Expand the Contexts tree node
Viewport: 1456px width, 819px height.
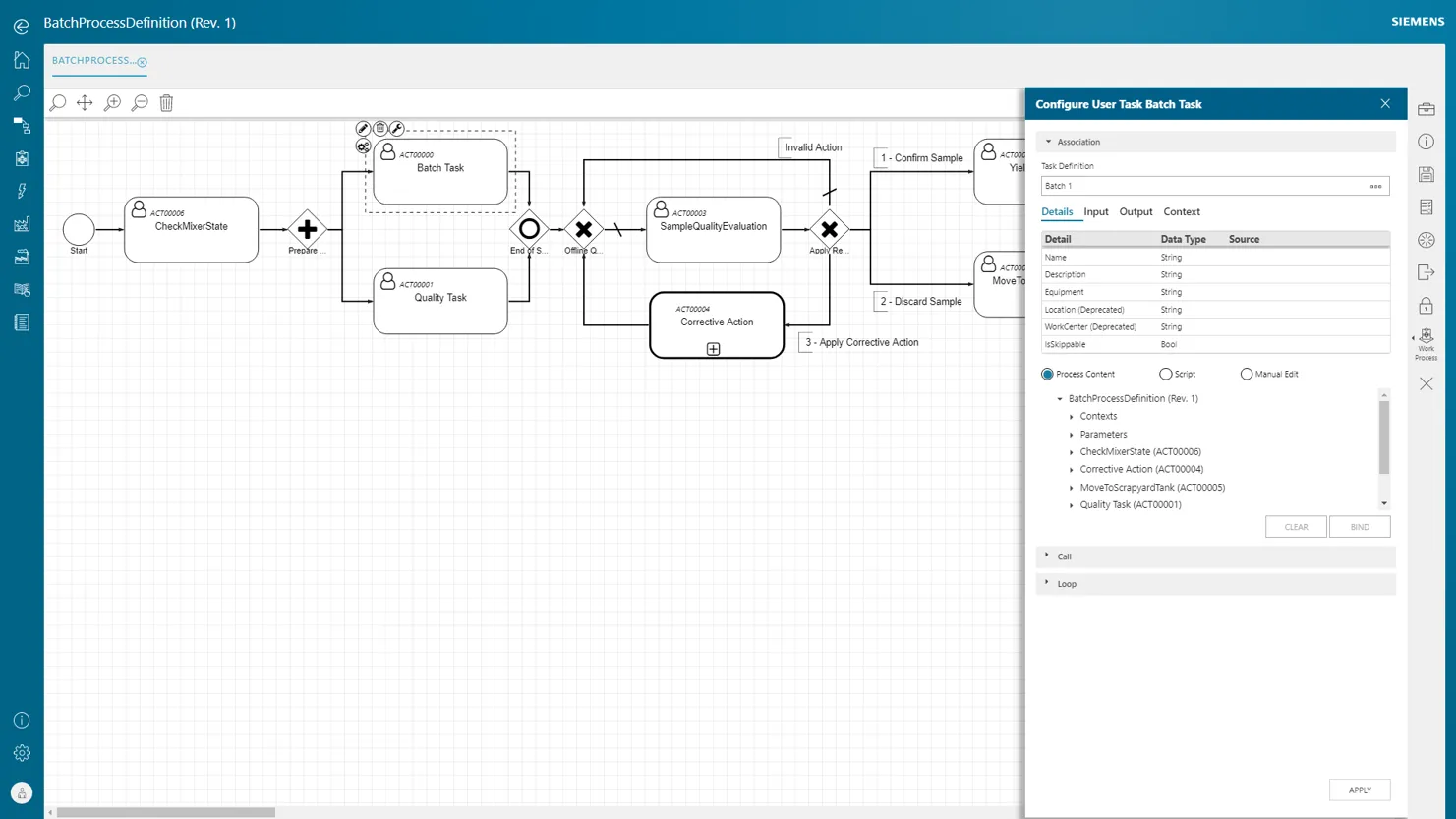[1072, 416]
